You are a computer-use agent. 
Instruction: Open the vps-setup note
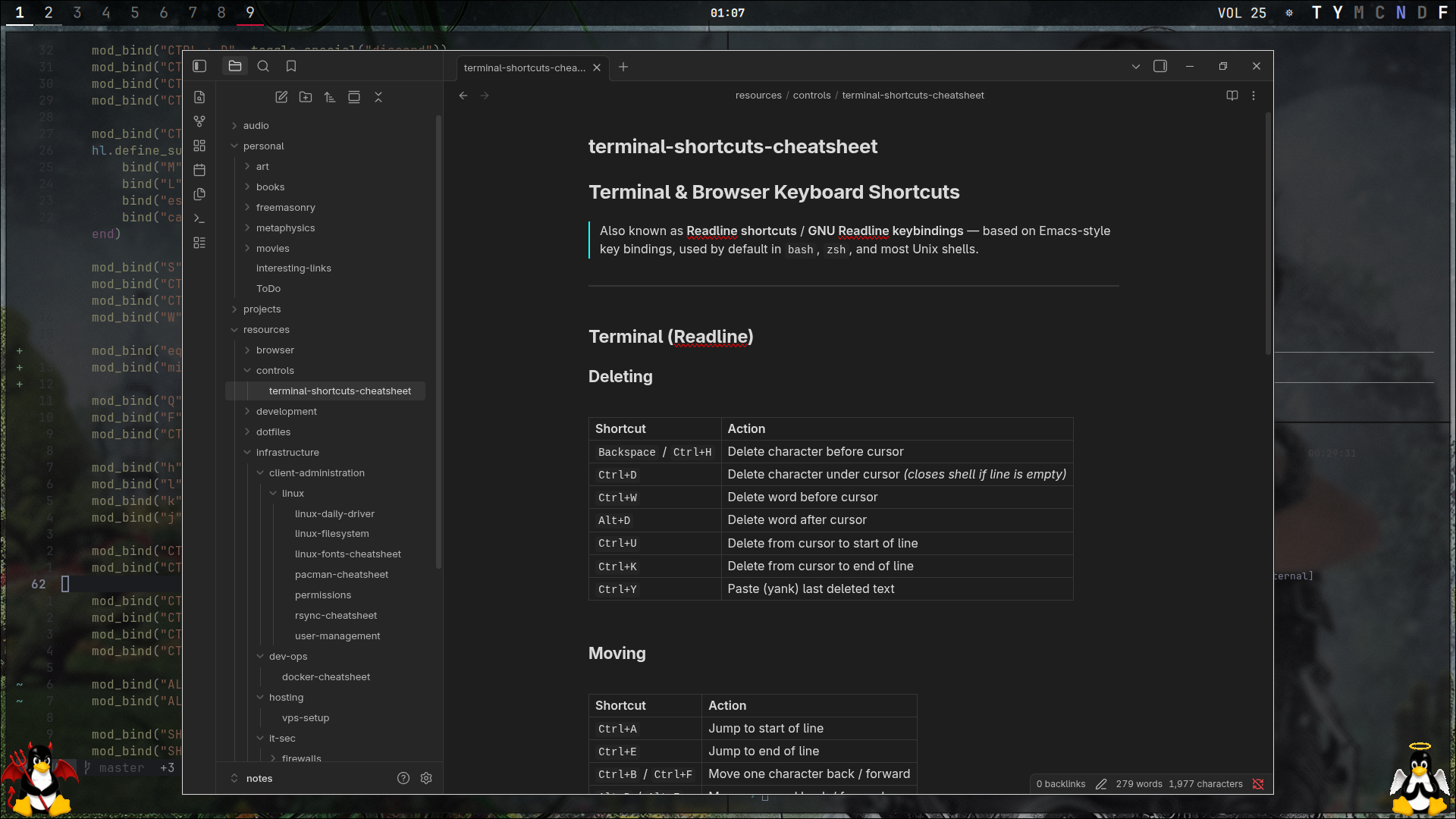pos(306,718)
